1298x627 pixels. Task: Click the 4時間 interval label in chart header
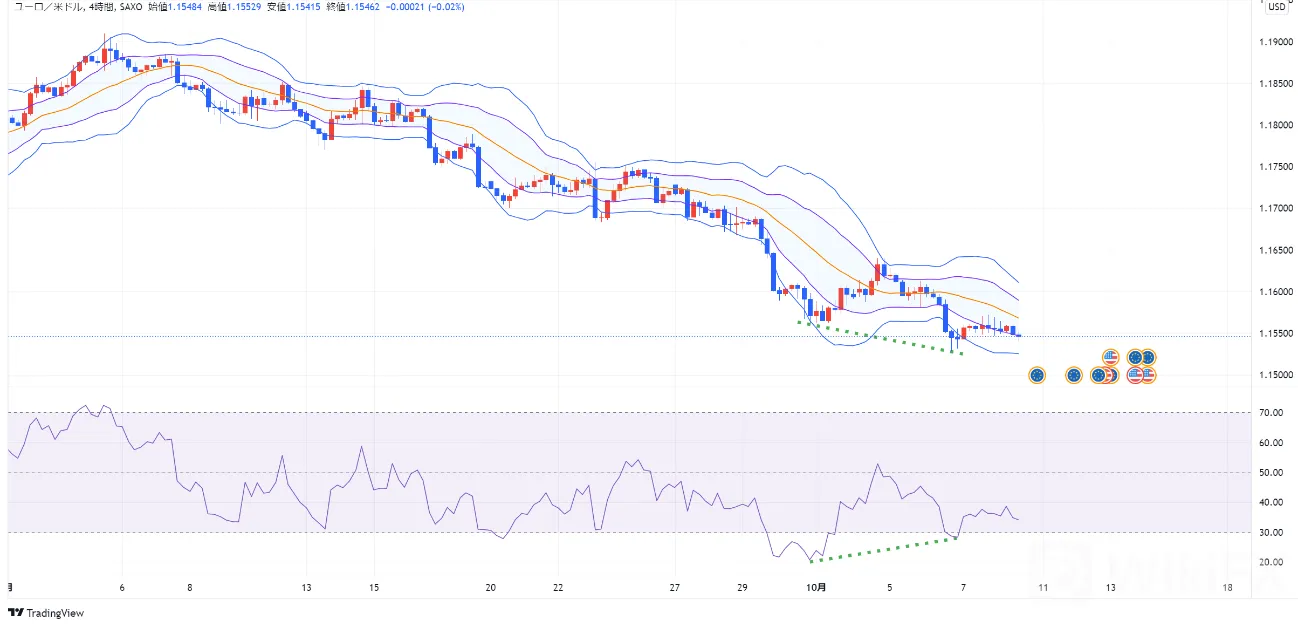pos(102,6)
